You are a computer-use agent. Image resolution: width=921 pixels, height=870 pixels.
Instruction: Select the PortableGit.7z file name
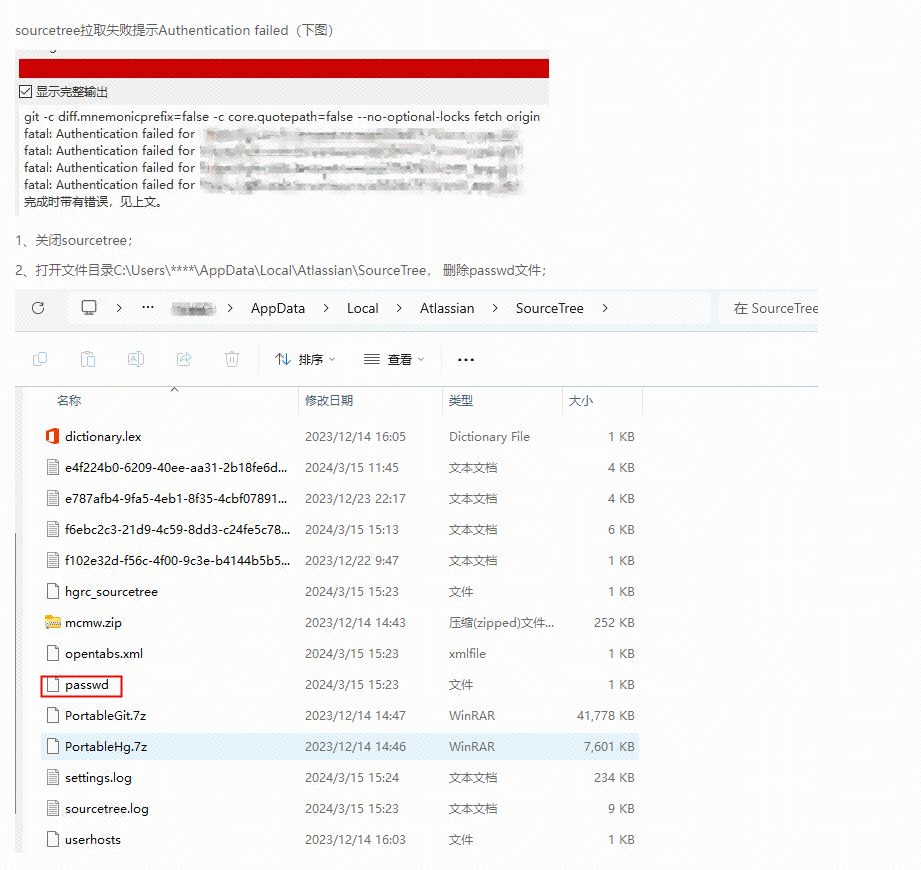point(106,716)
